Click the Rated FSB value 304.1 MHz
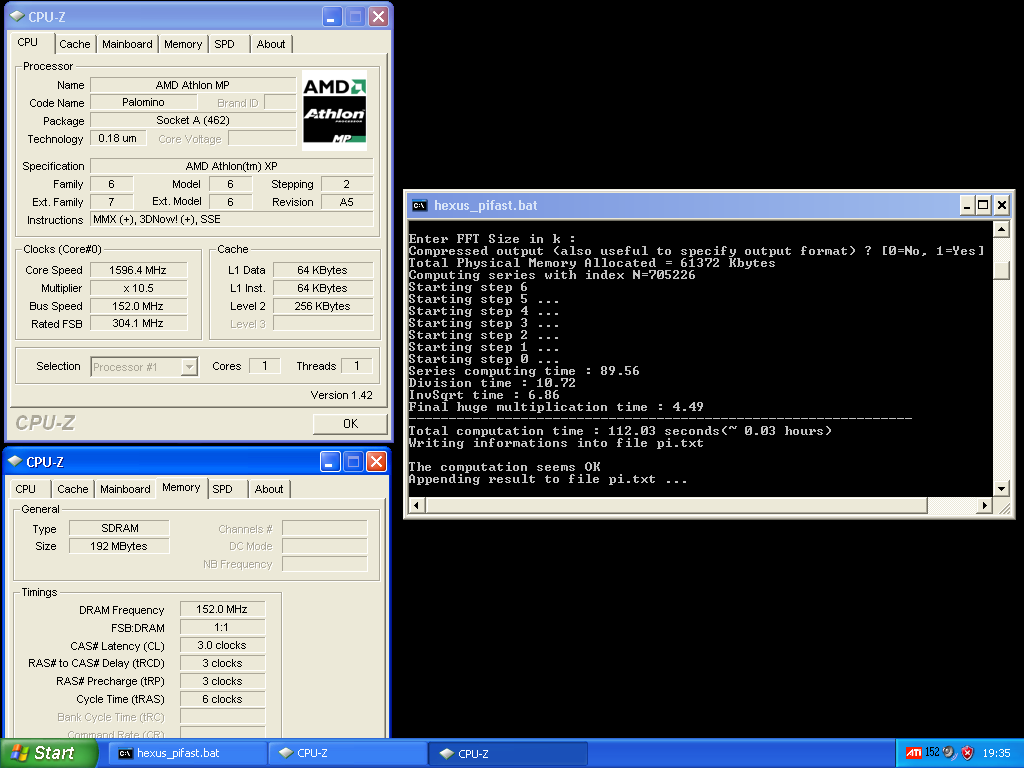1024x768 pixels. (138, 323)
